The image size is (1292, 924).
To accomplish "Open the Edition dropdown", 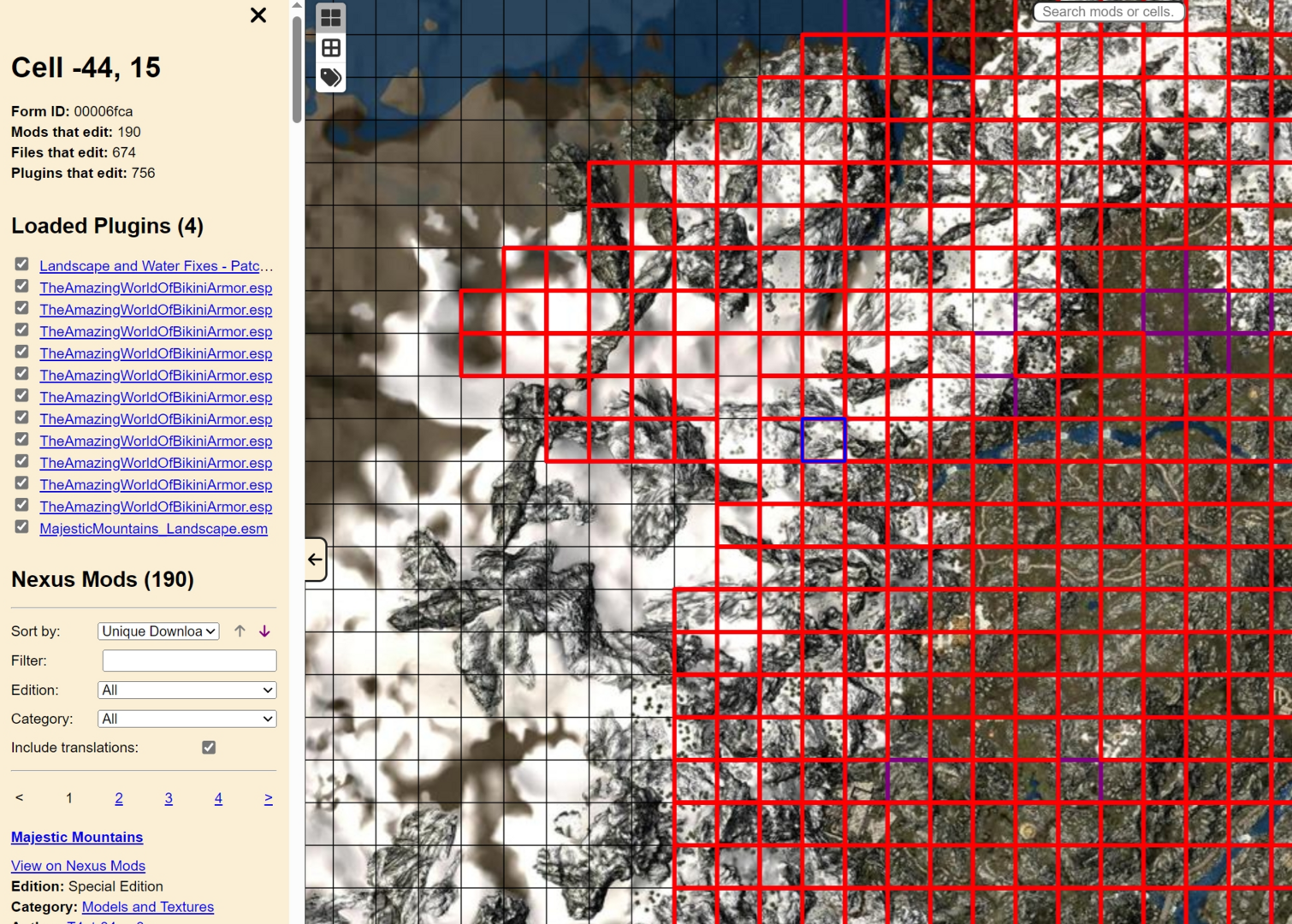I will point(187,690).
